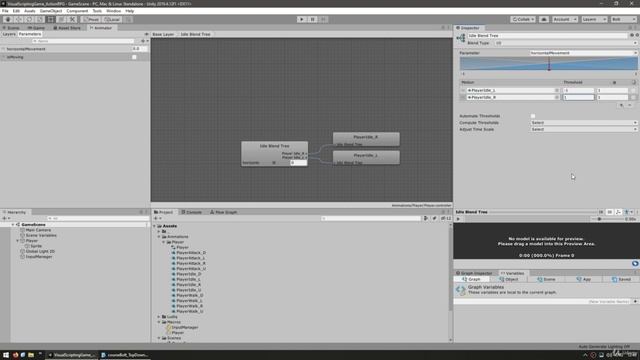Show the Layers tab in Animator
The height and width of the screenshot is (360, 640).
click(9, 34)
